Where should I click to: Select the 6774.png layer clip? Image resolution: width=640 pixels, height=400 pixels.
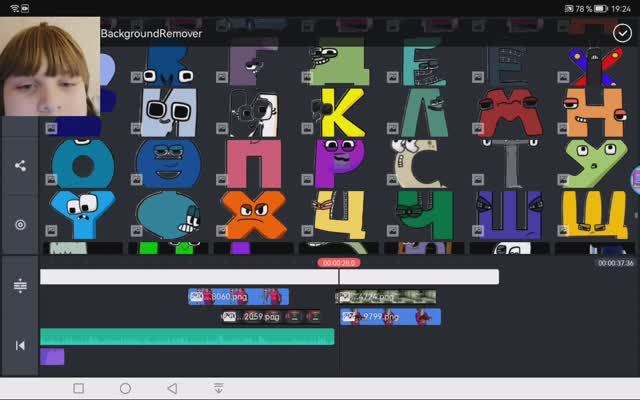pyautogui.click(x=386, y=297)
